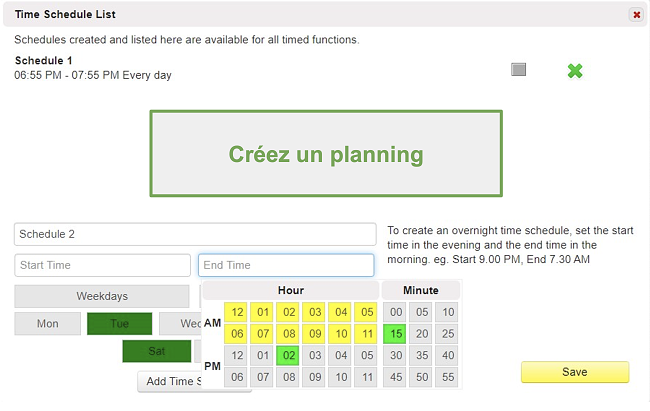Select minute 00 in the picker

click(x=396, y=312)
